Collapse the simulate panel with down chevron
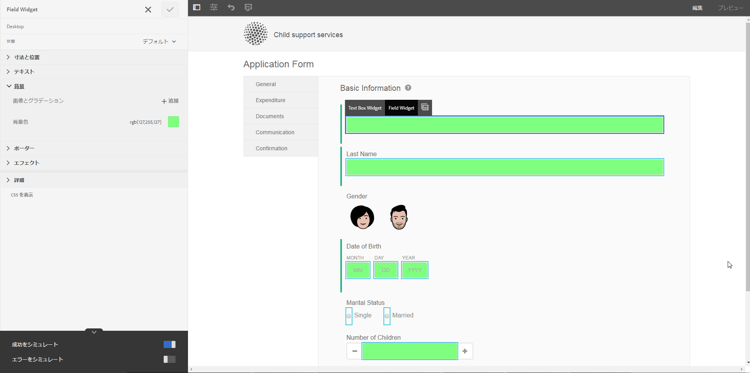Viewport: 750px width, 373px height. pyautogui.click(x=94, y=331)
